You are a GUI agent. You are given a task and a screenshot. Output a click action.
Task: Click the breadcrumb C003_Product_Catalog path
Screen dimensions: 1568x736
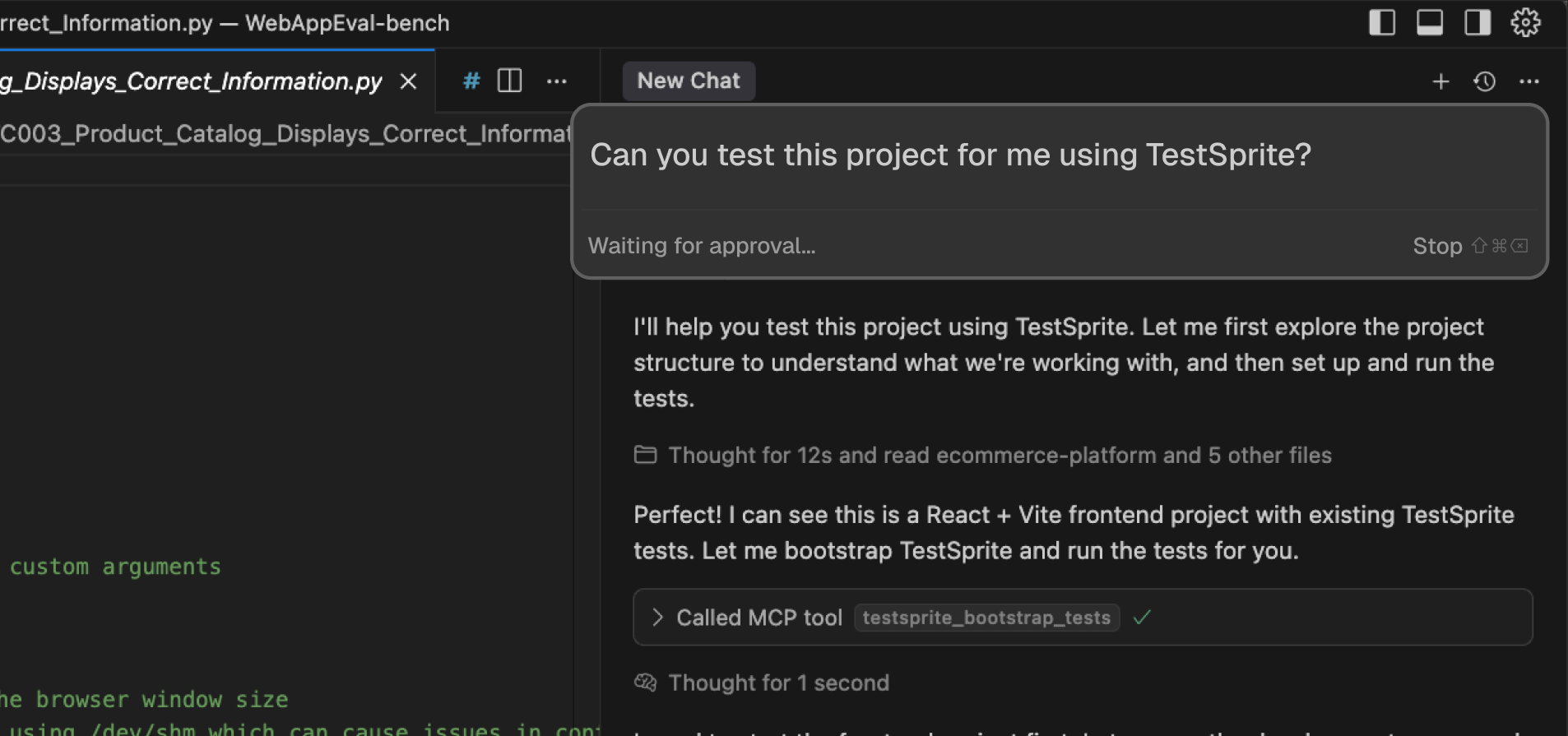285,133
